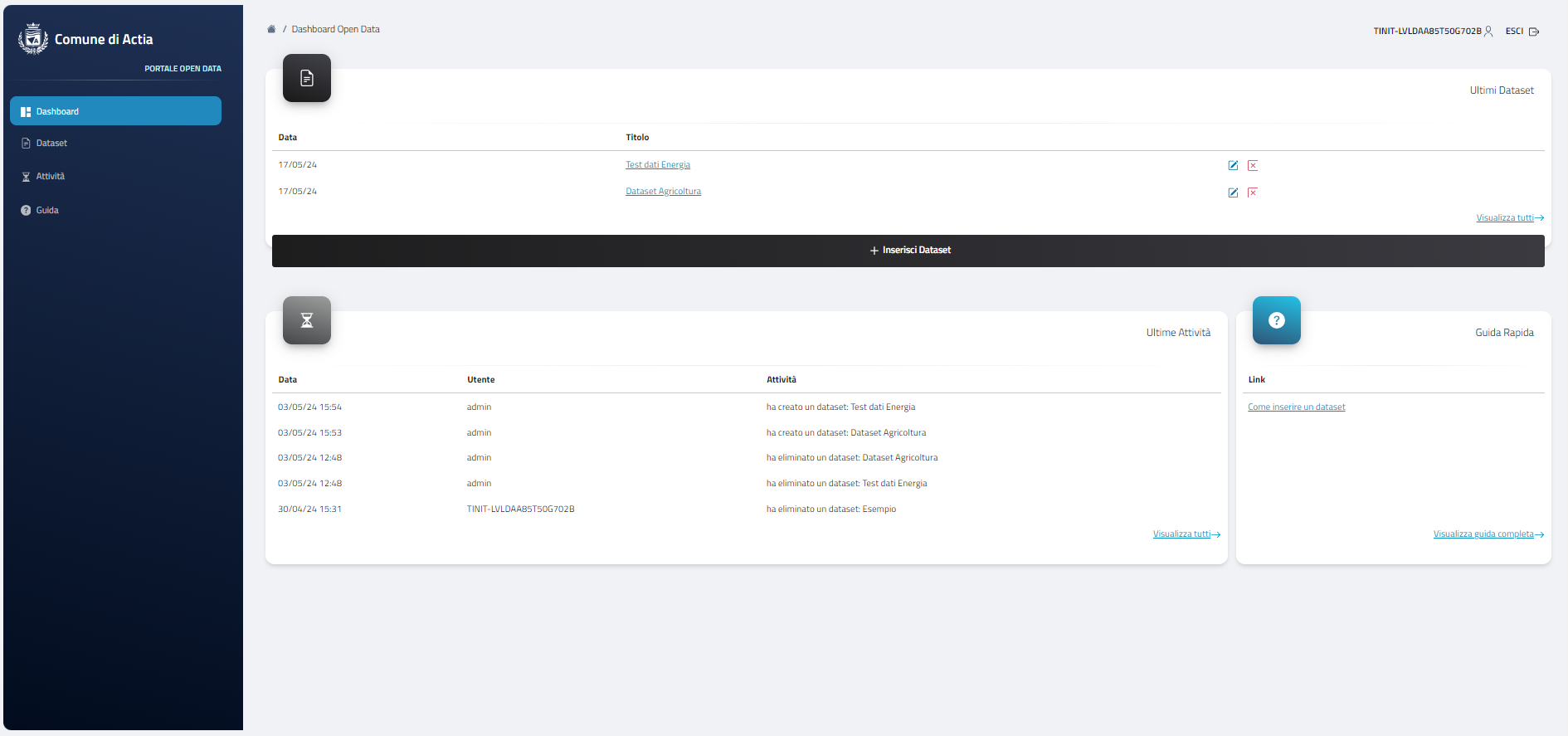Log out using the ESCI button
The width and height of the screenshot is (1568, 736).
[x=1522, y=32]
